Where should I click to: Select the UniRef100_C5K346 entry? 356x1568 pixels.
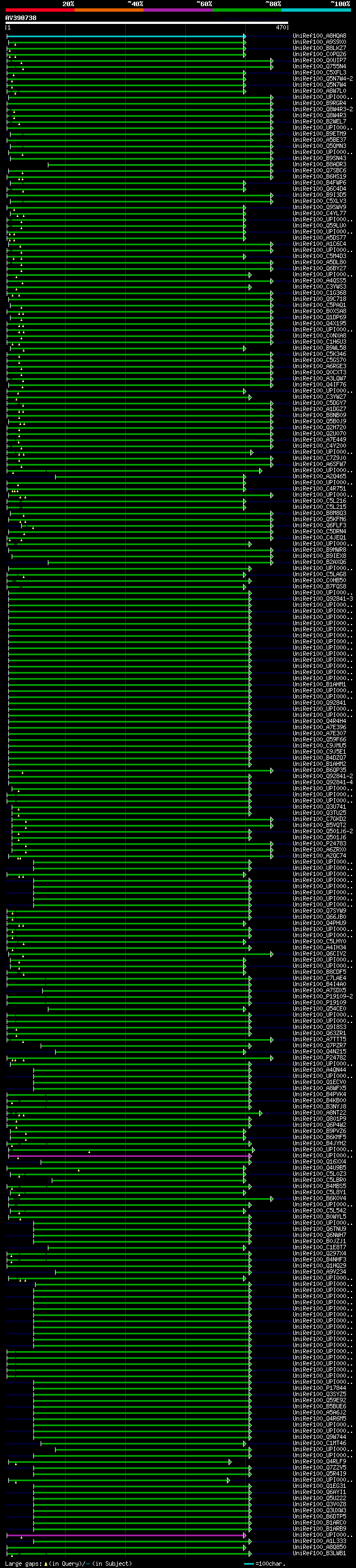click(319, 354)
